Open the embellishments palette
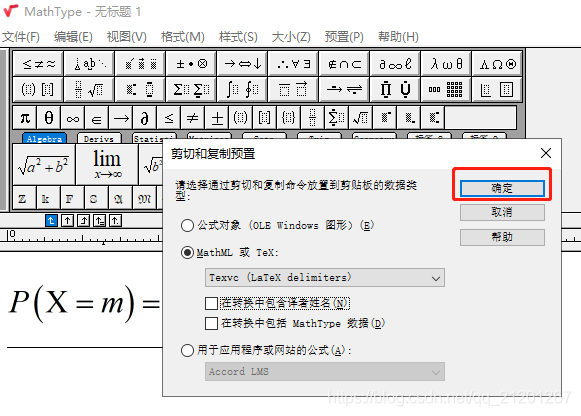This screenshot has height=416, width=581. [x=140, y=64]
